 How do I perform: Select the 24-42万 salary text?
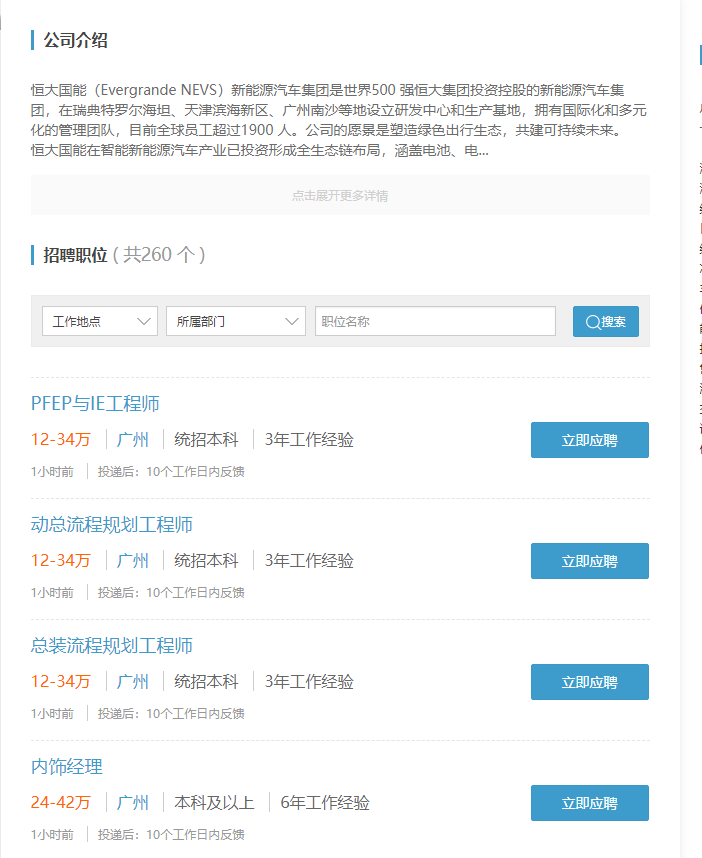61,803
